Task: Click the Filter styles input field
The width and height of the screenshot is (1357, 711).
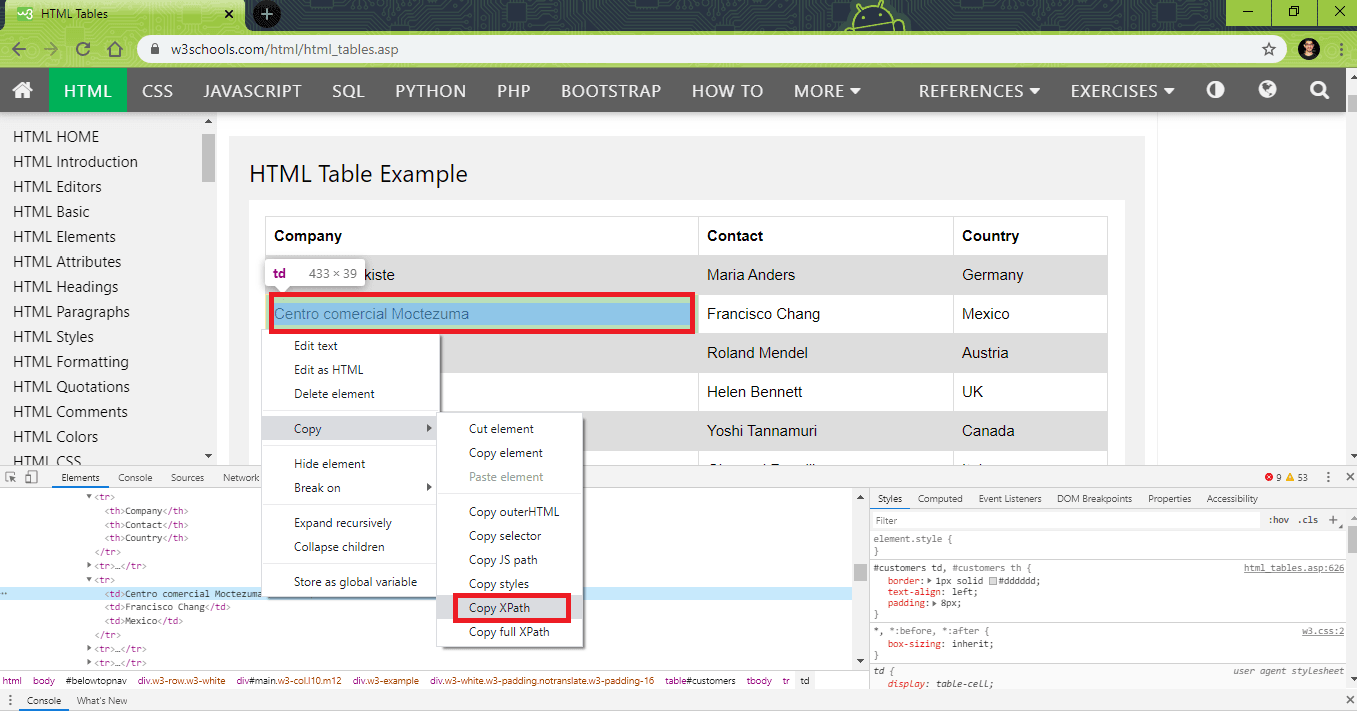Action: [x=1000, y=519]
